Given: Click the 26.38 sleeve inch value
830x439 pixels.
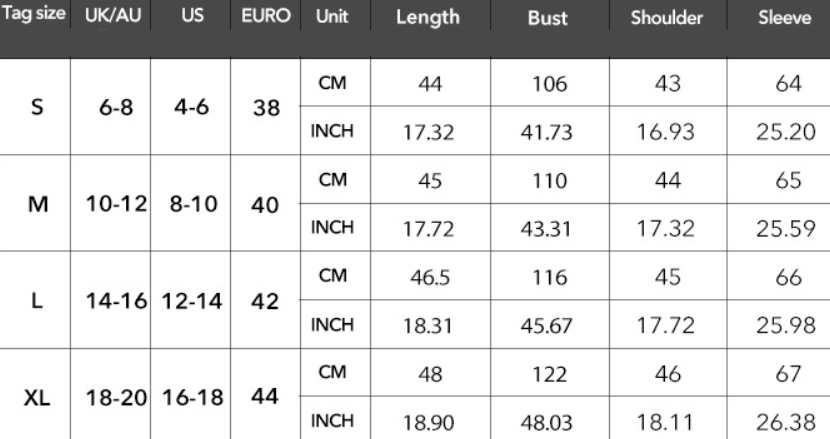Looking at the screenshot, I should pyautogui.click(x=783, y=422).
